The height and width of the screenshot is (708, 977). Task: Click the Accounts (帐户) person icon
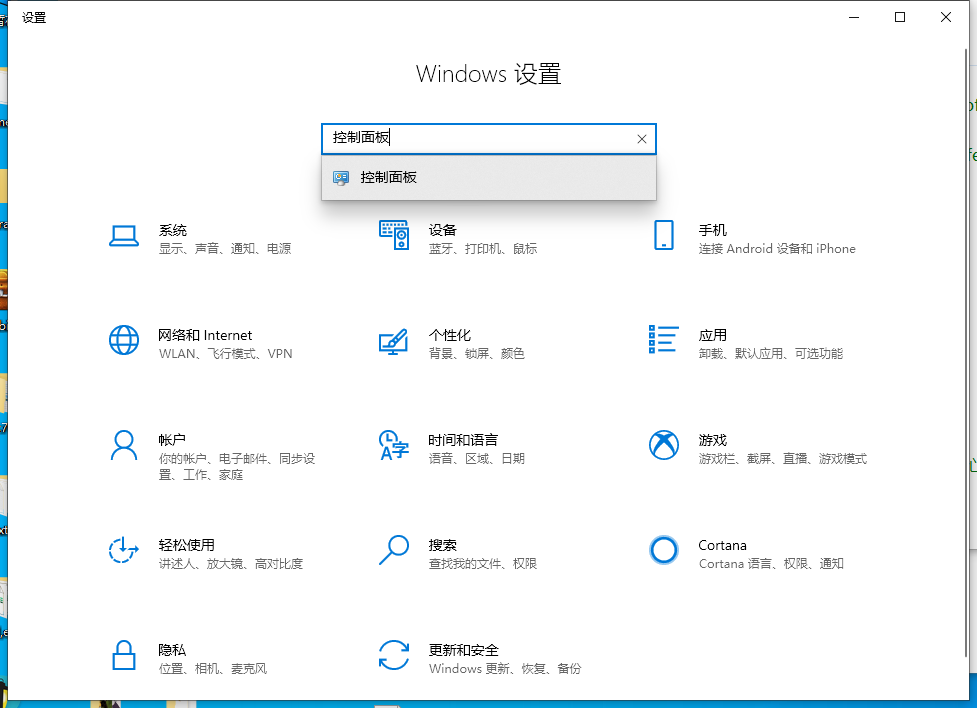tap(124, 445)
